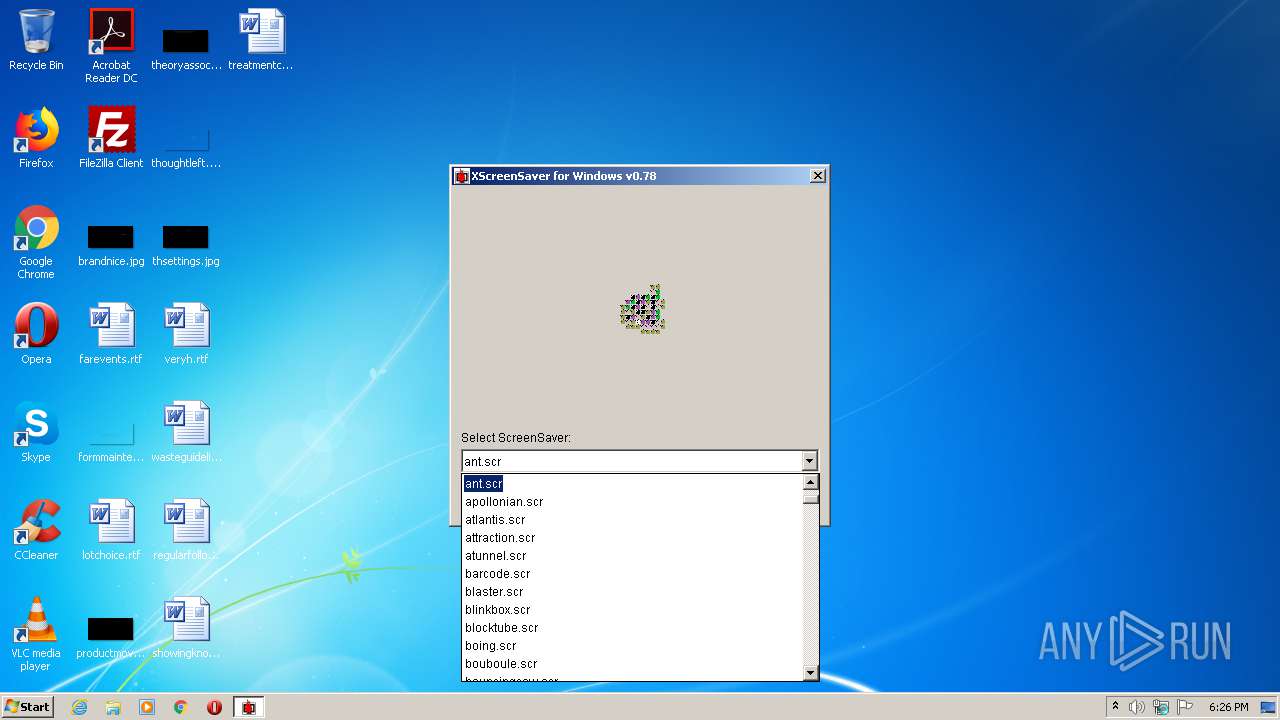This screenshot has height=720, width=1280.
Task: Choose blaster.scr from the list
Action: [632, 592]
